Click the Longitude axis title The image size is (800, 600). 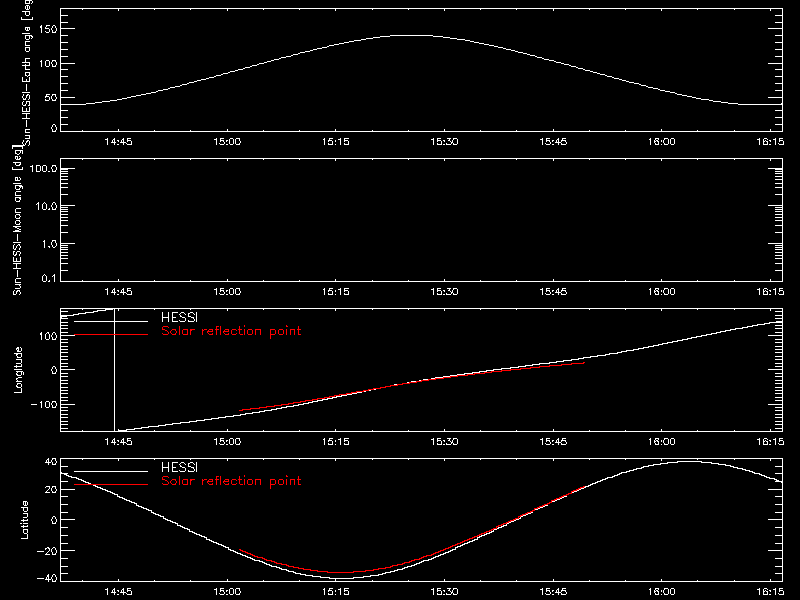(x=18, y=370)
